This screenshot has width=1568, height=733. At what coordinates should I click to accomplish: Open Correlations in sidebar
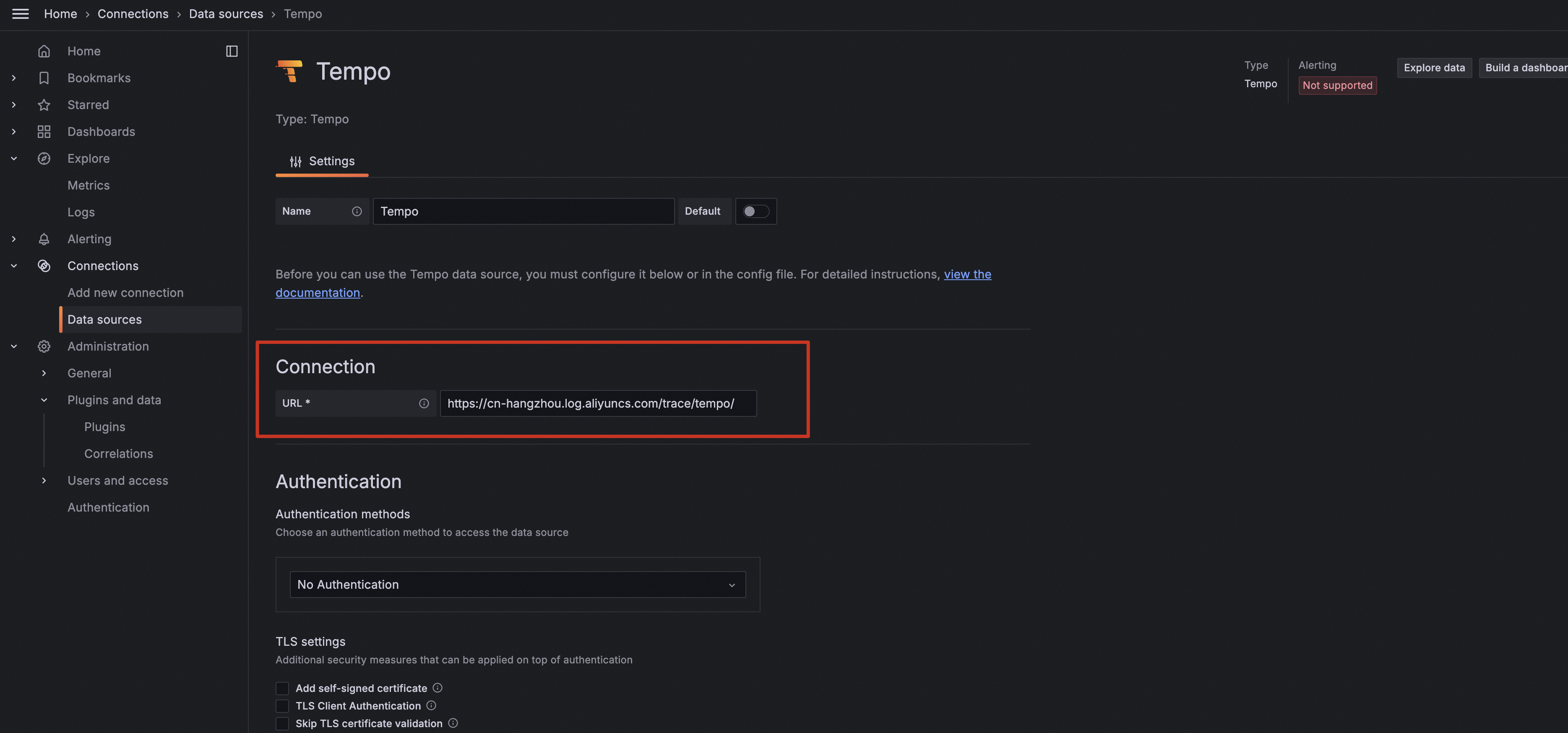[119, 453]
